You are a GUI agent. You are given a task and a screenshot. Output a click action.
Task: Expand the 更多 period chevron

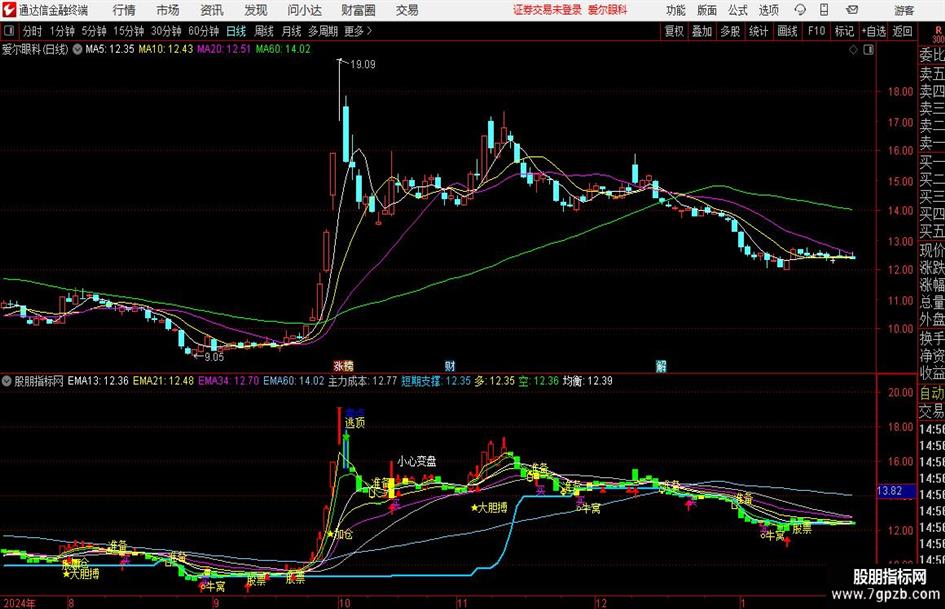(x=369, y=31)
